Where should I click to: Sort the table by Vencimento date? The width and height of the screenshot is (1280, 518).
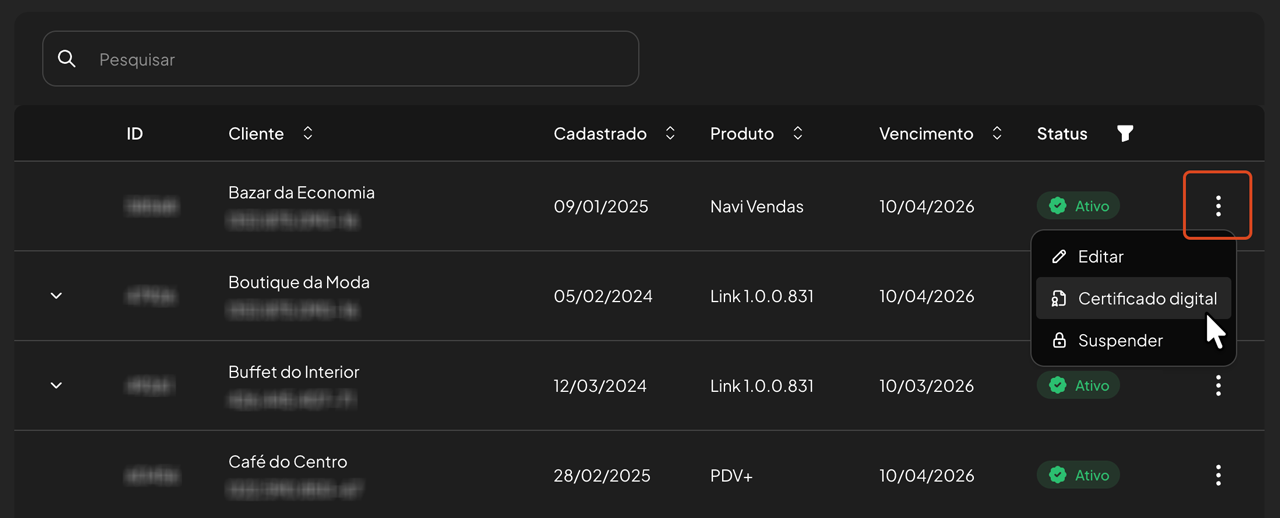pyautogui.click(x=997, y=133)
